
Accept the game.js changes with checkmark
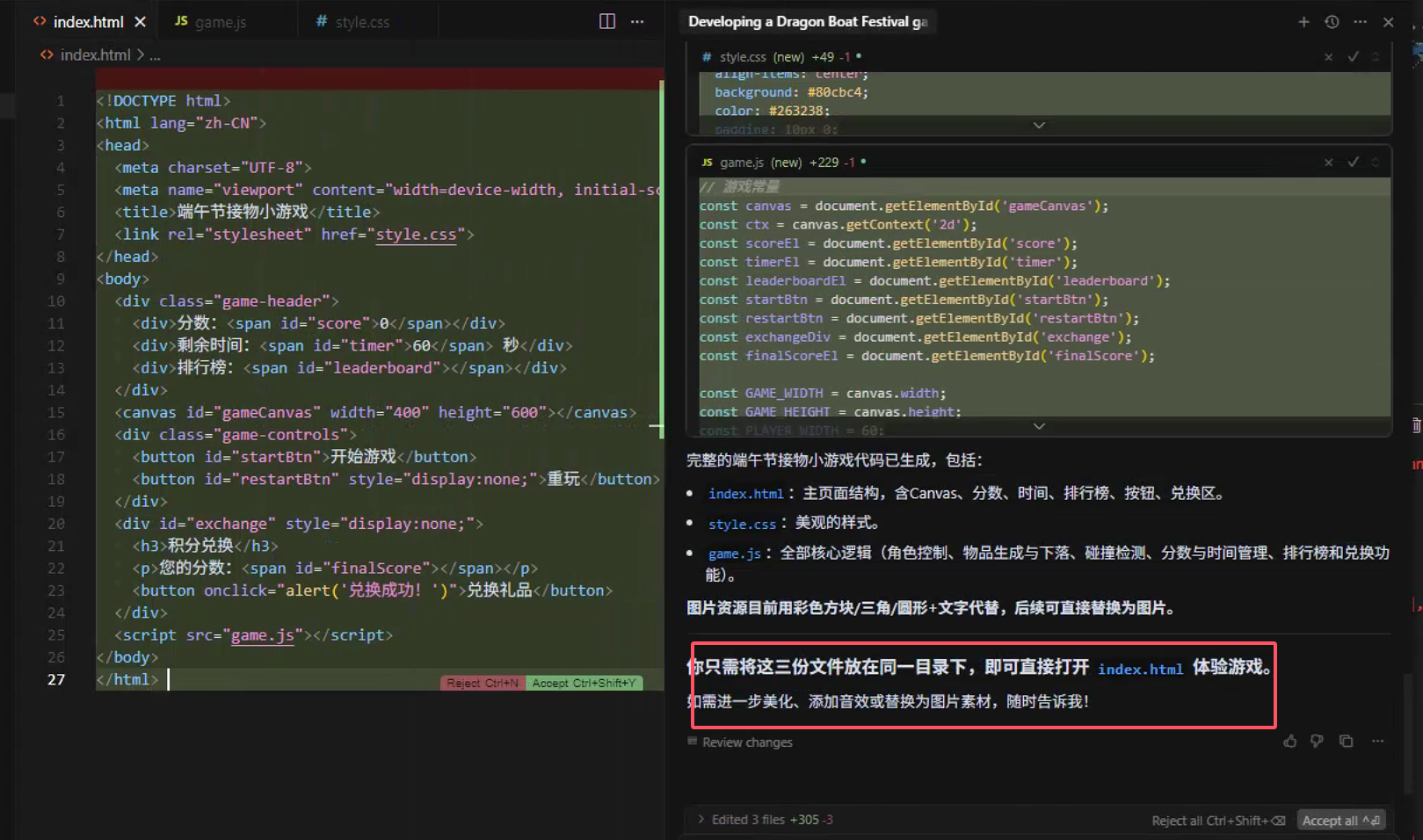pyautogui.click(x=1354, y=163)
